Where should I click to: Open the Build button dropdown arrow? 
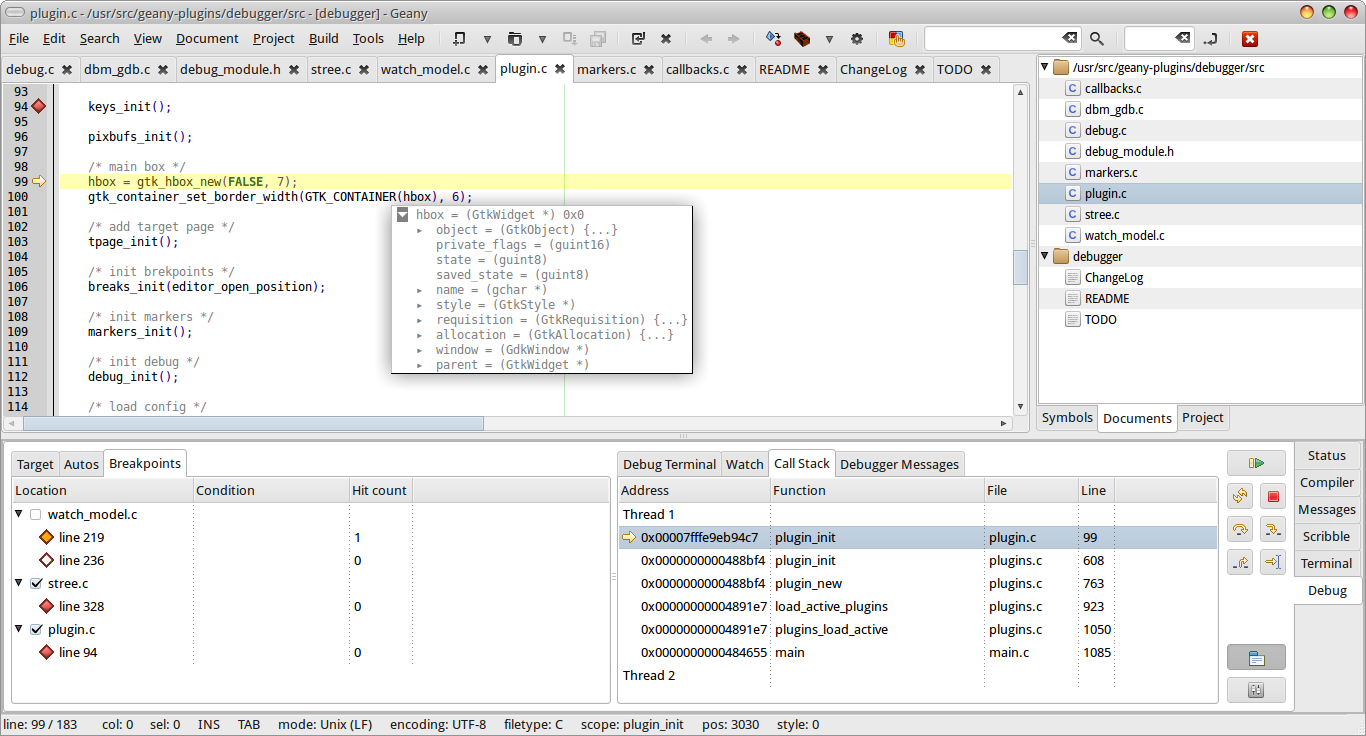click(828, 39)
